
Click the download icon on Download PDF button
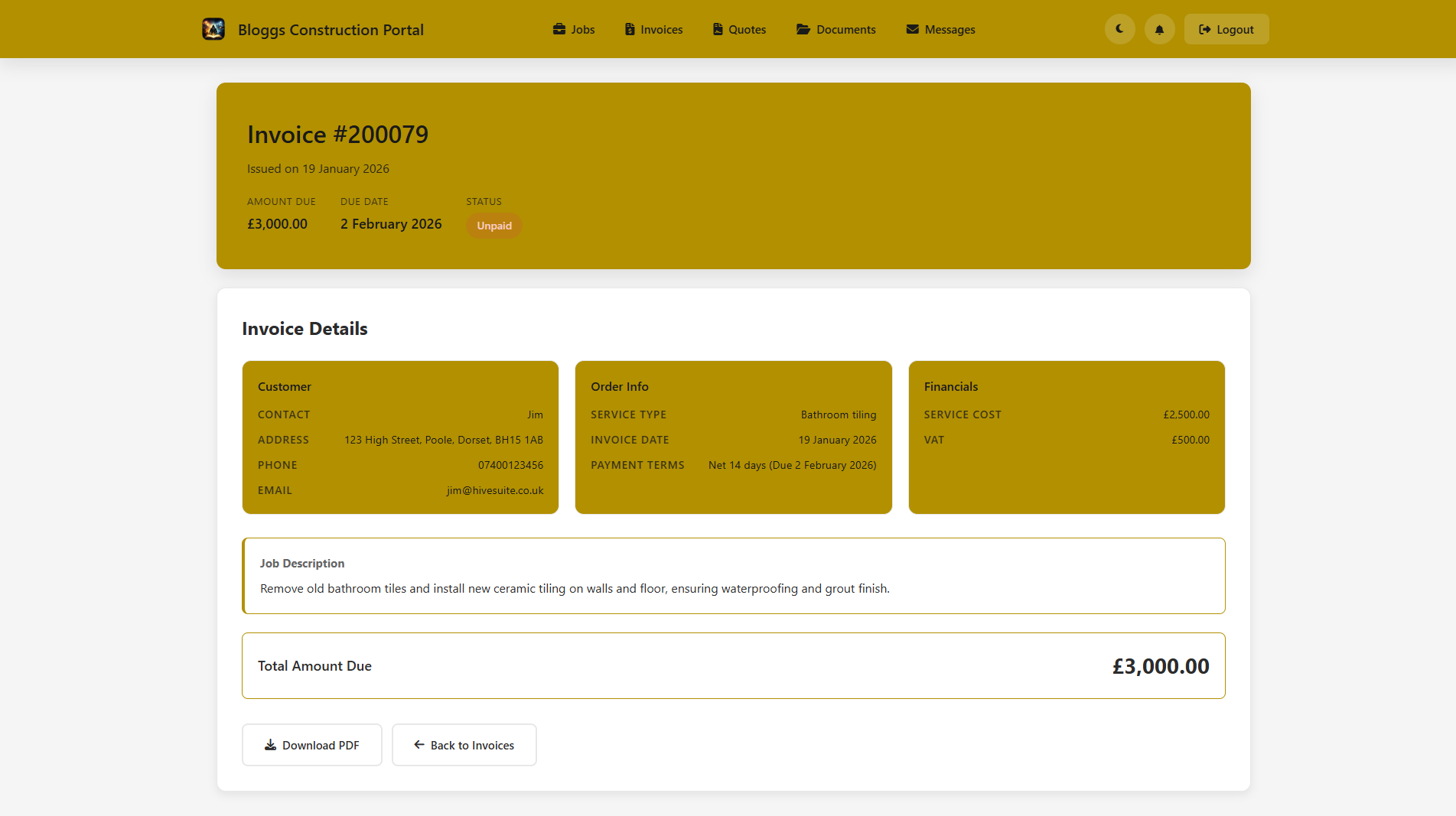(269, 744)
